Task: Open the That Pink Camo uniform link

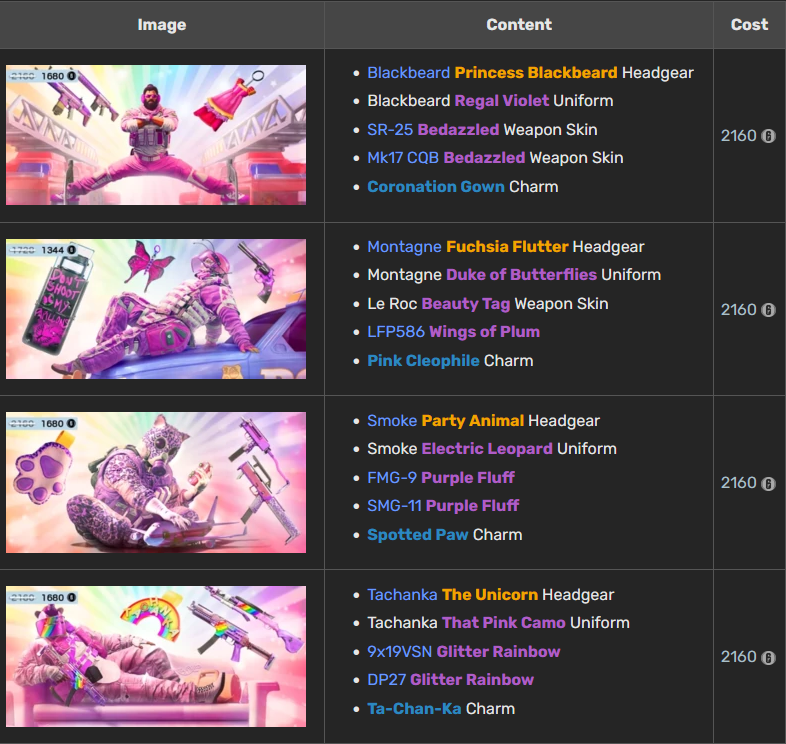Action: (x=503, y=623)
